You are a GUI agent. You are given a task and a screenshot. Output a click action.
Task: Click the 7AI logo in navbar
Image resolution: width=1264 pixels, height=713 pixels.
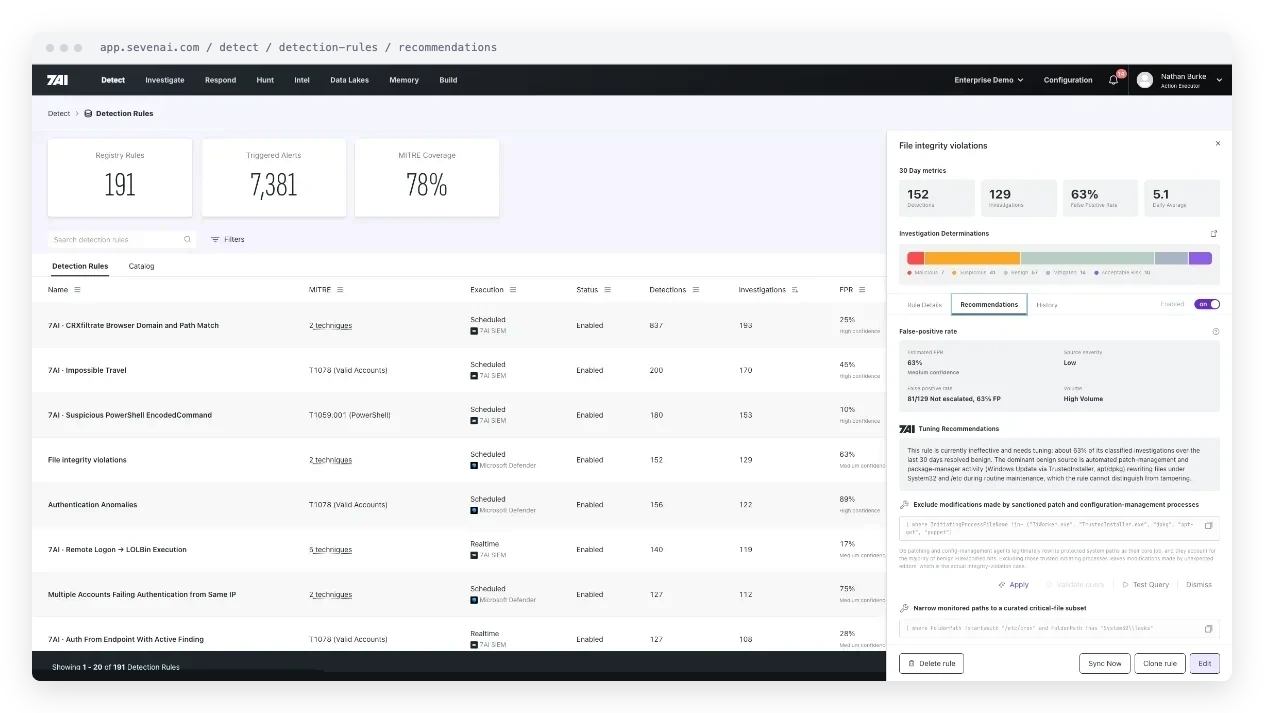pyautogui.click(x=57, y=80)
